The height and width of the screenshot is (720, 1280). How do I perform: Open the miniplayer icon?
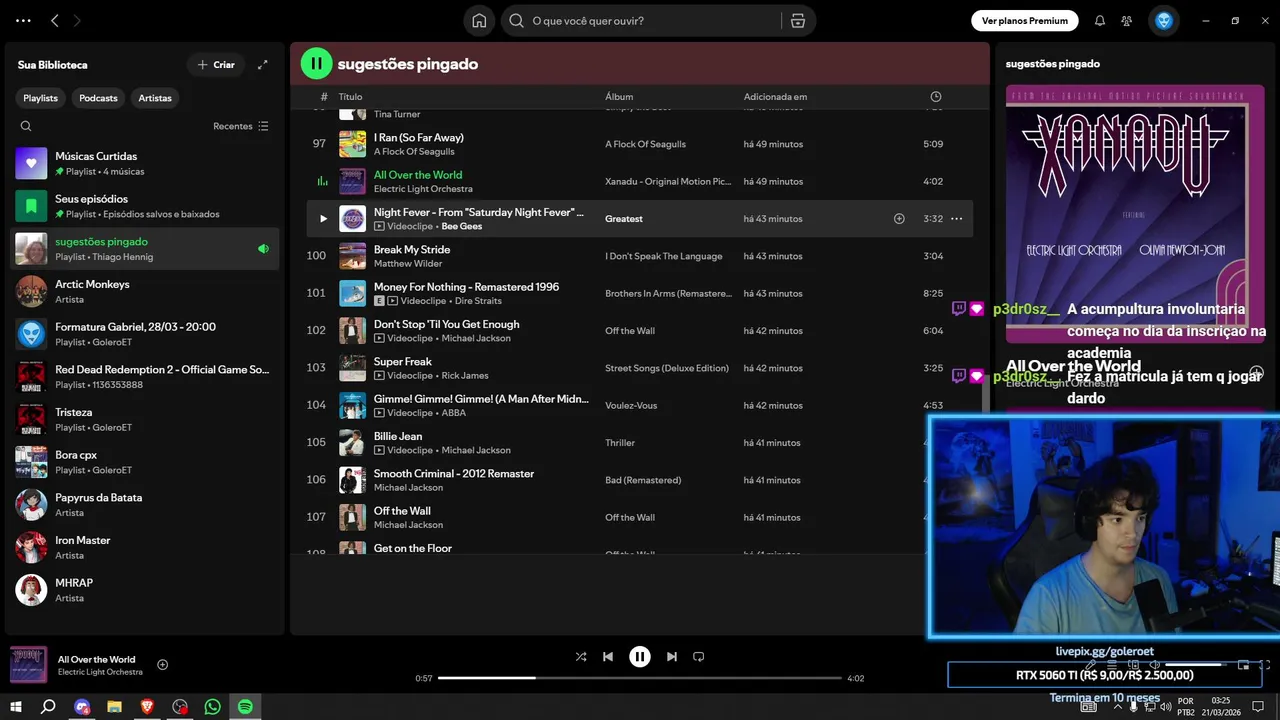click(1244, 665)
